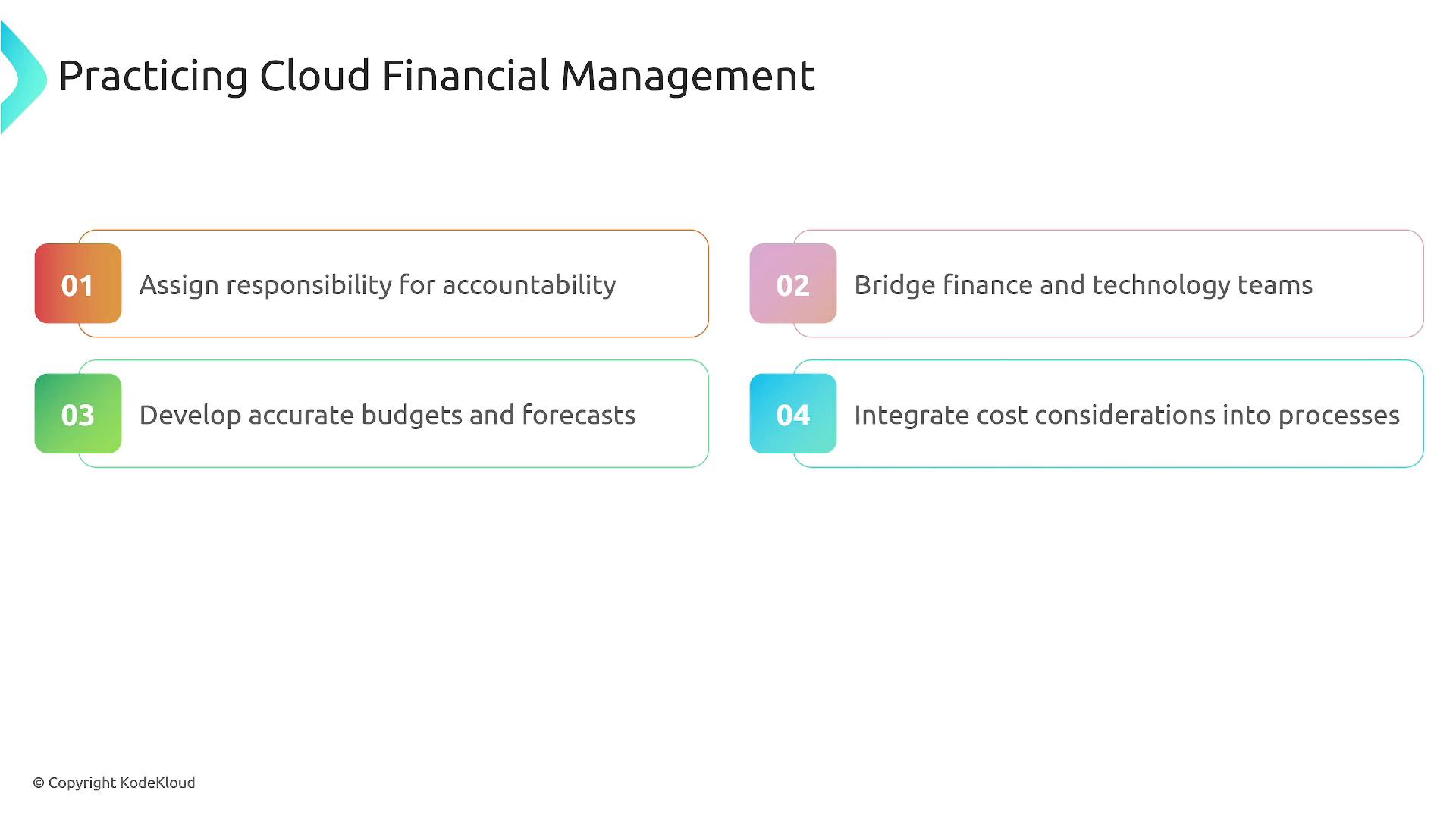Select the pink 02 number badge
The height and width of the screenshot is (819, 1456).
coord(792,284)
